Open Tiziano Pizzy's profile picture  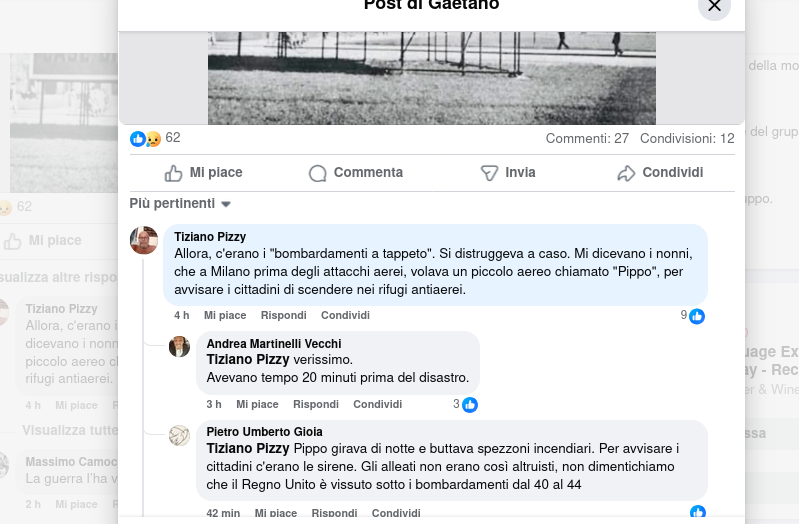(x=144, y=240)
